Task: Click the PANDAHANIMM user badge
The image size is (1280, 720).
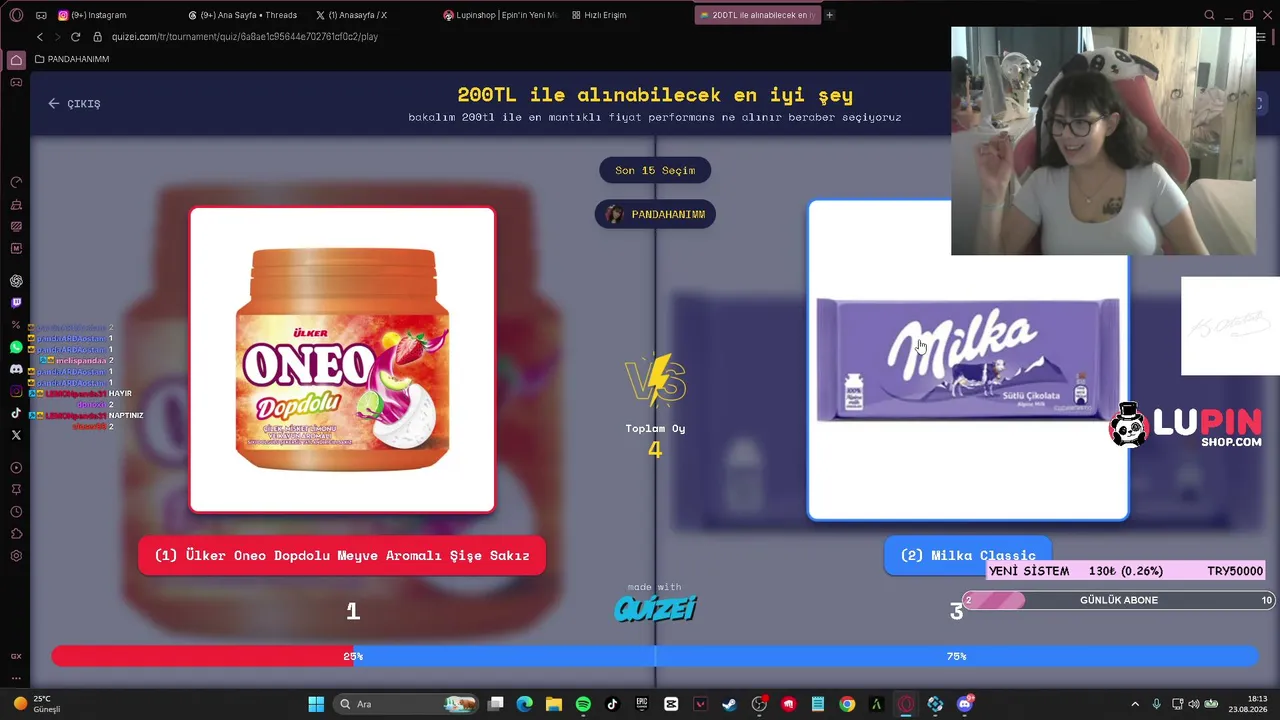Action: click(x=655, y=214)
